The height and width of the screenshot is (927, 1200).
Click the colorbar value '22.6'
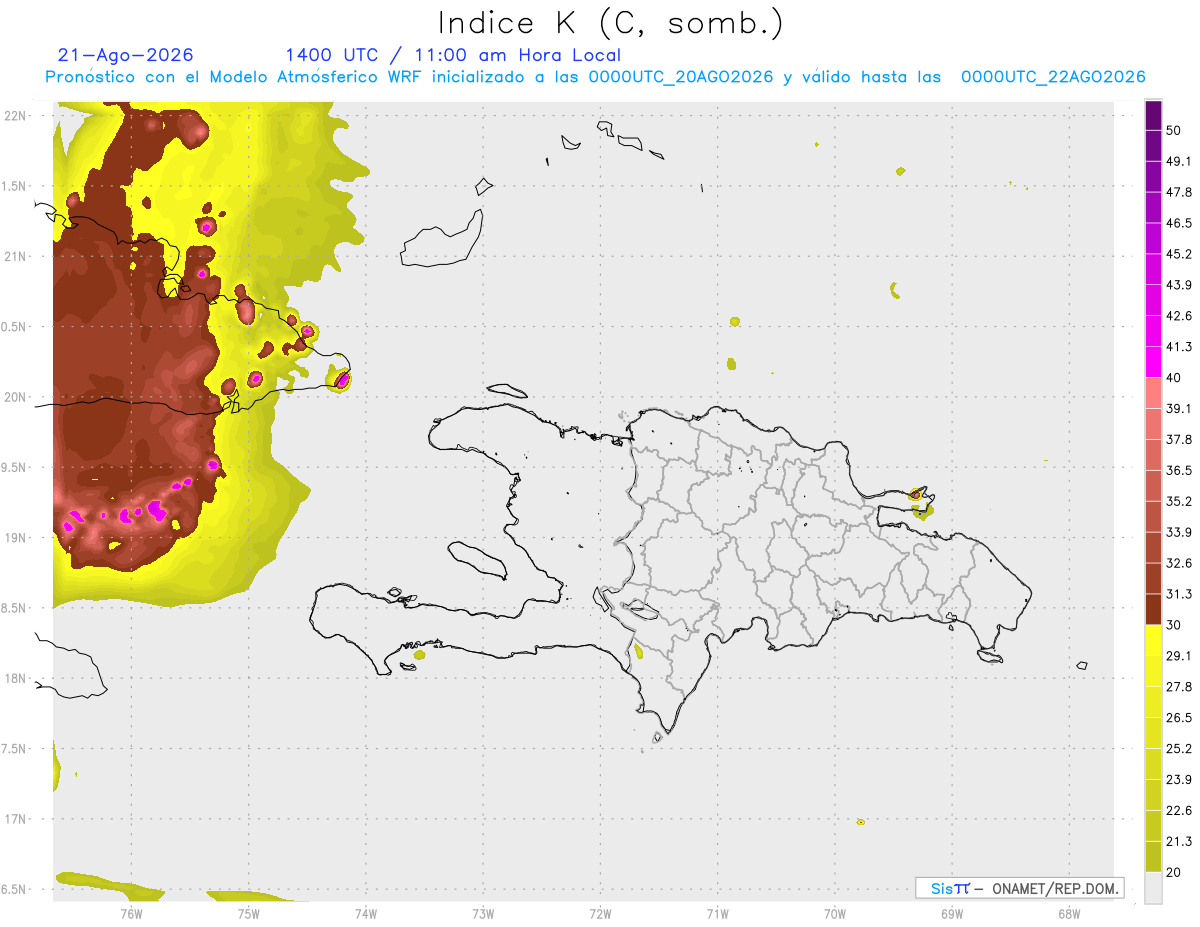coord(1179,810)
